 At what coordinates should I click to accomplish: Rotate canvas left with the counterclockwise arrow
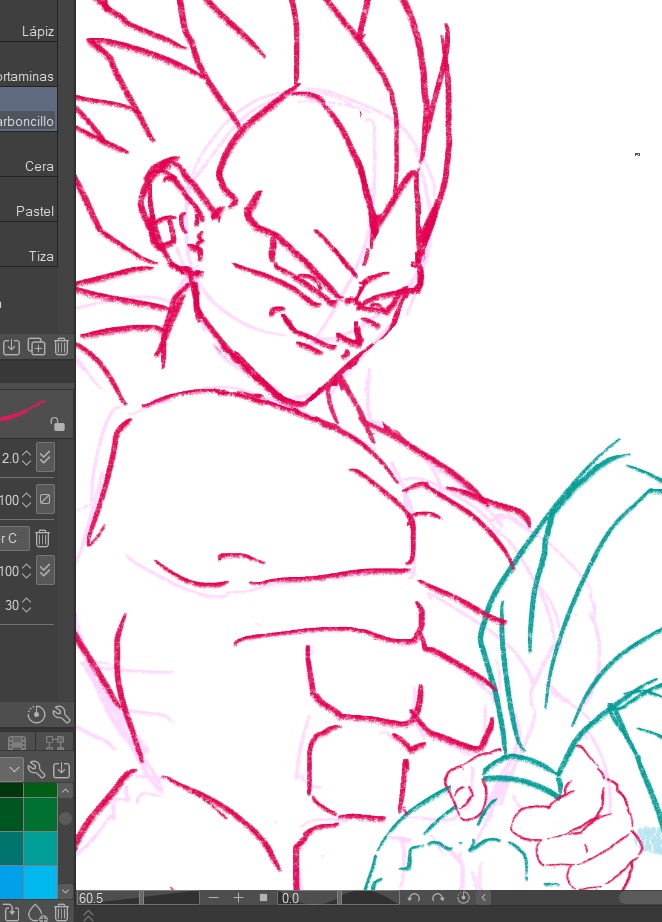[413, 898]
